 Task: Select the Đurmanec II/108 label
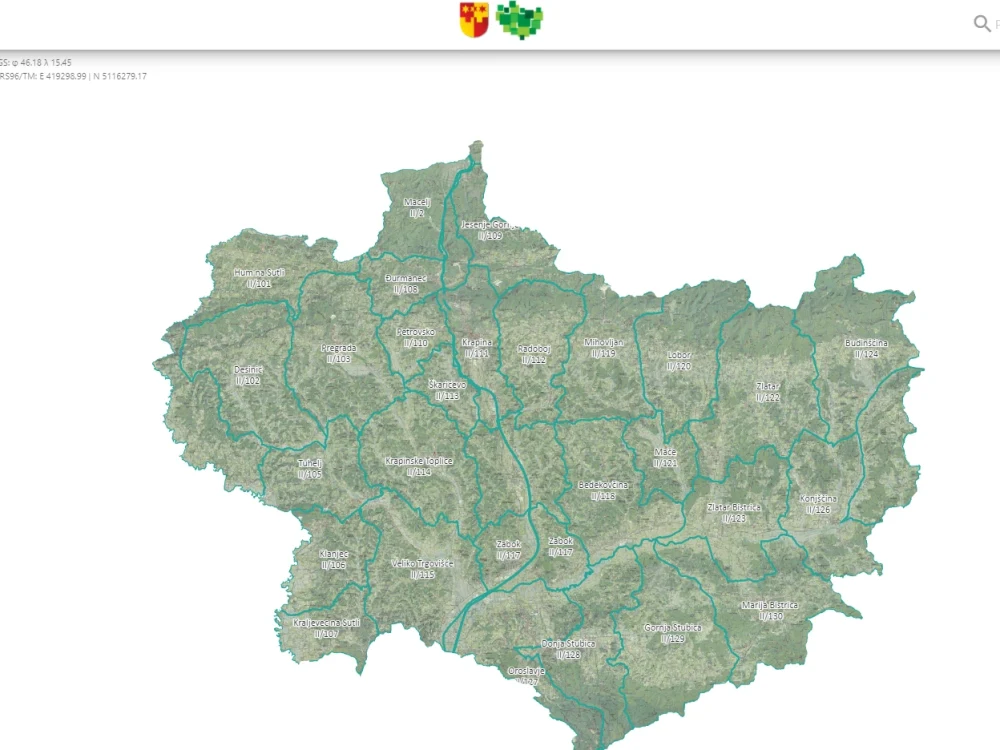tap(406, 284)
